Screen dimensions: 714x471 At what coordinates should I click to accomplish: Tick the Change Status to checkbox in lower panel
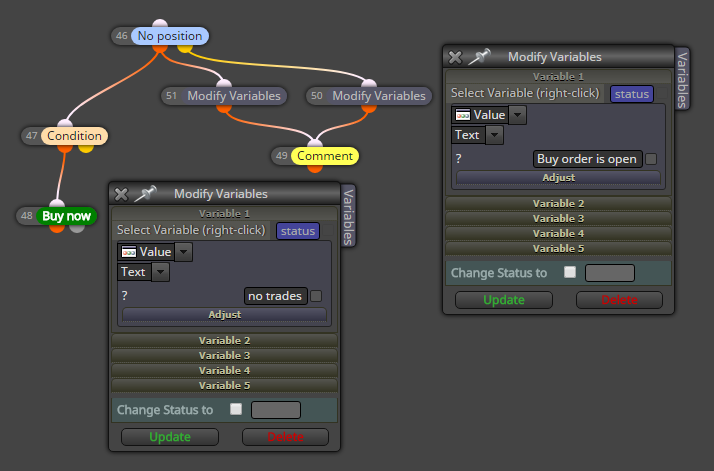click(236, 409)
